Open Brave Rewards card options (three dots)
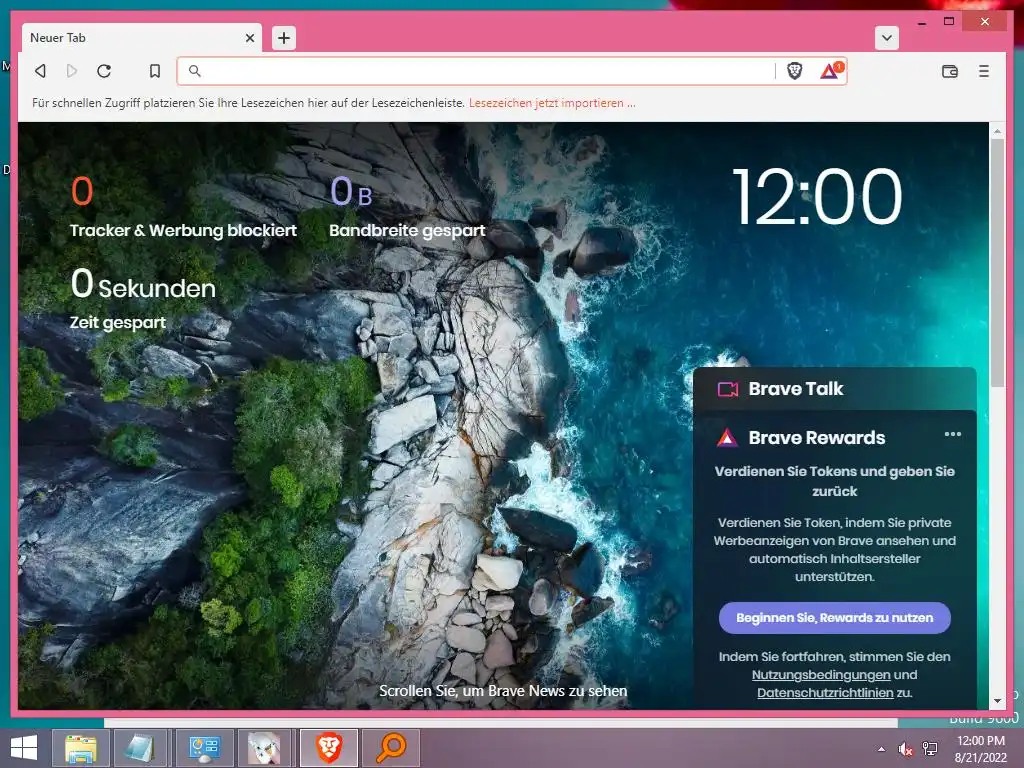 click(952, 434)
